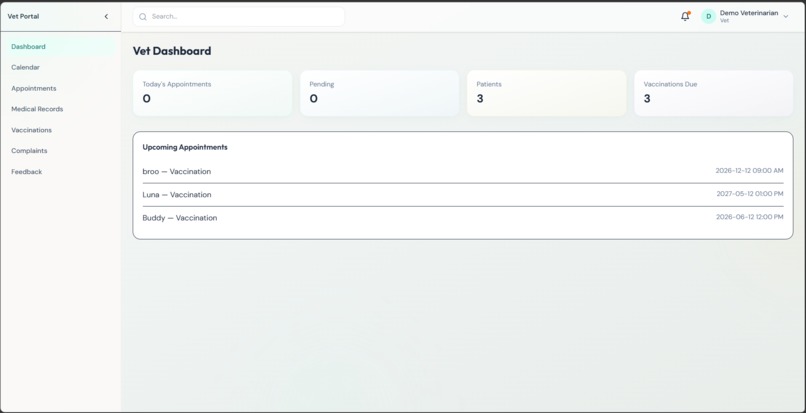
Task: Click the D user avatar
Action: pos(708,16)
